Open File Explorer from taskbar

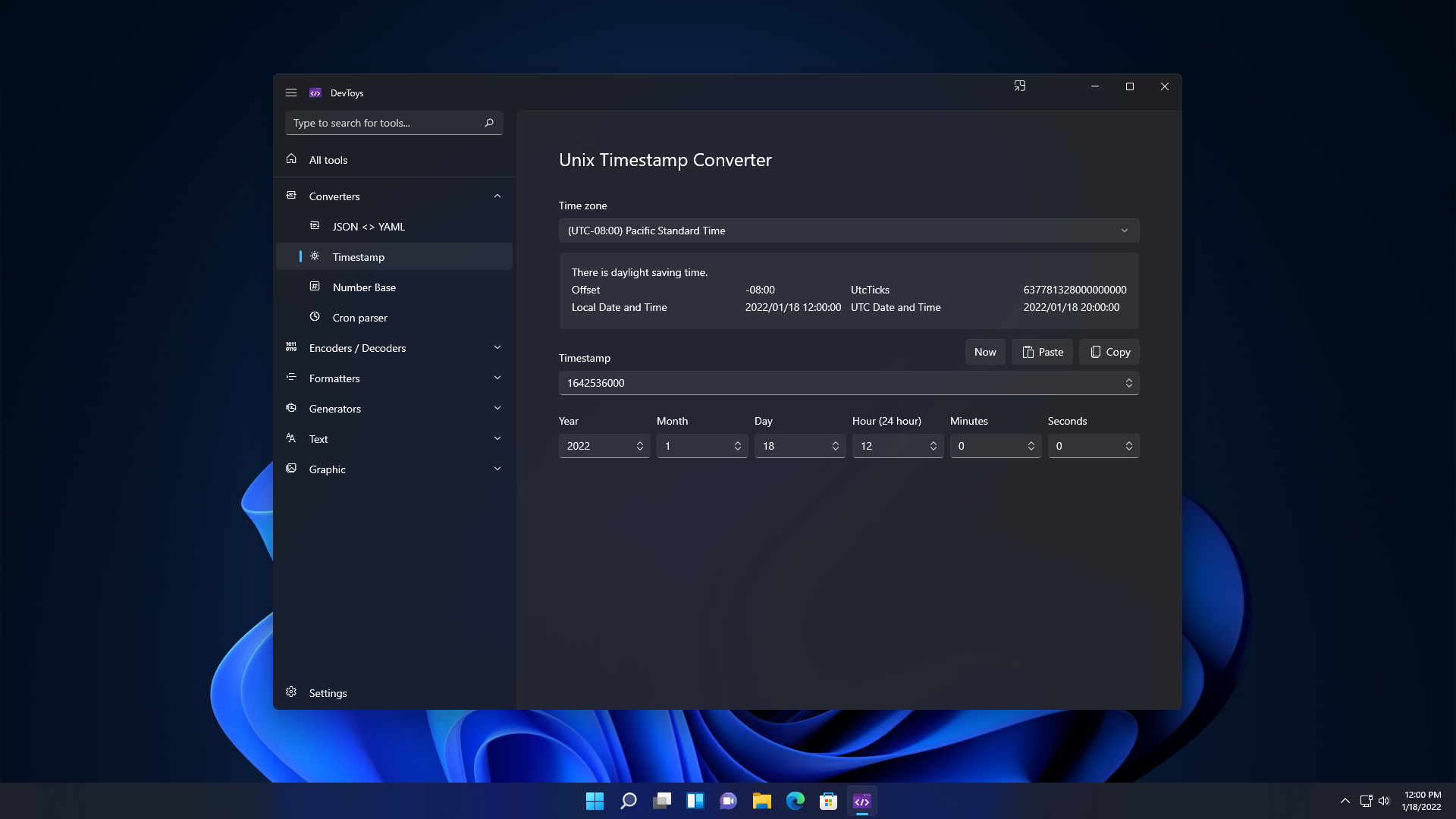click(762, 801)
